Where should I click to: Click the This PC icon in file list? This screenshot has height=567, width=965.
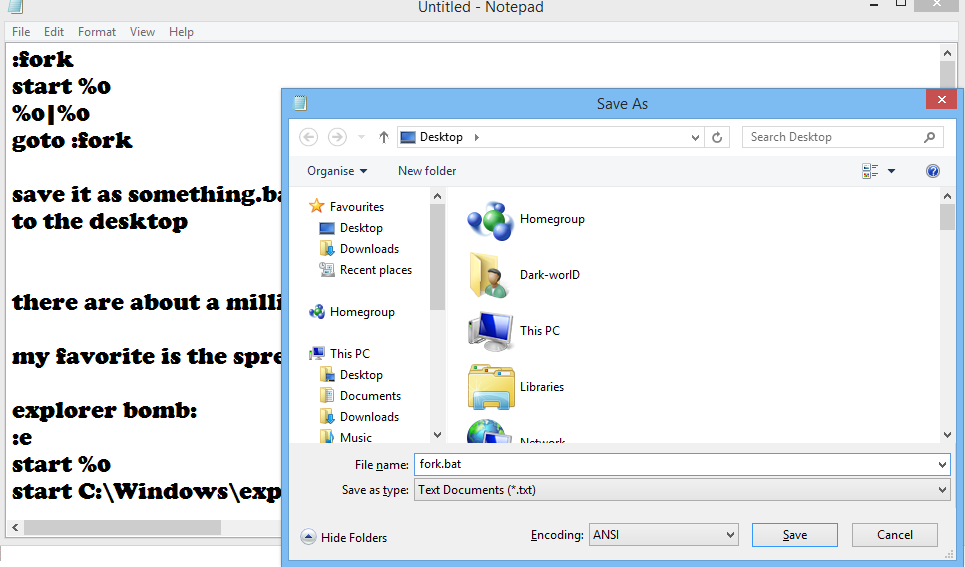point(490,331)
